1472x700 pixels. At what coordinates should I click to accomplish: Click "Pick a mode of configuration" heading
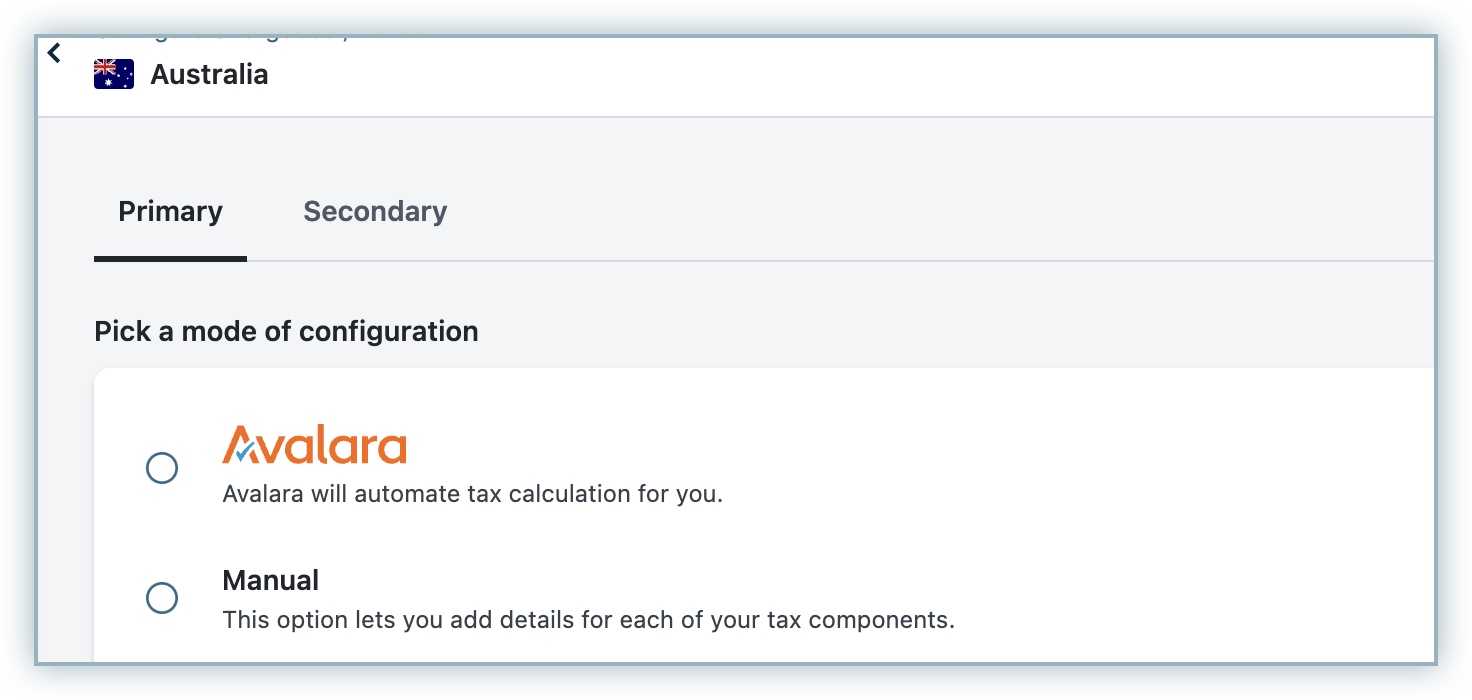[286, 331]
